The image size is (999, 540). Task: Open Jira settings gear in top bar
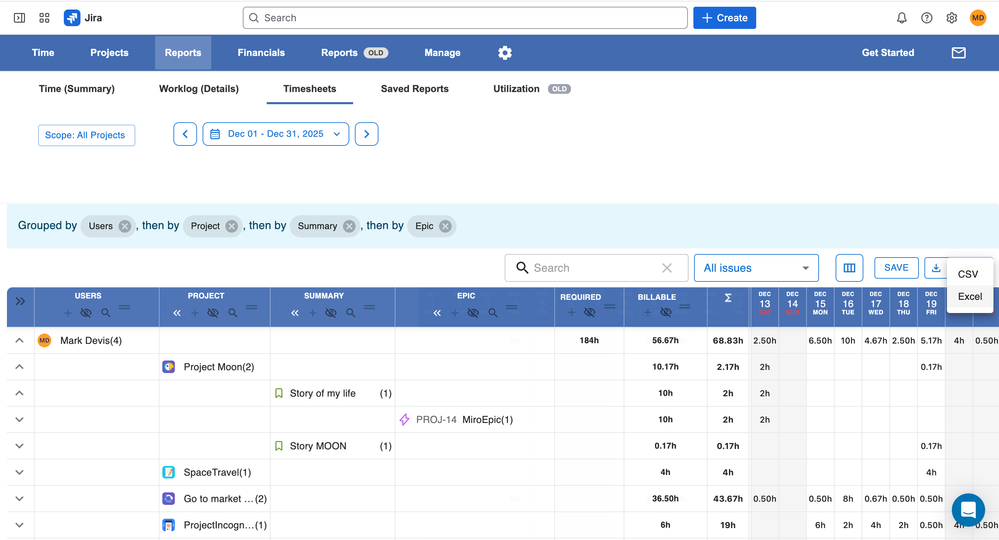tap(951, 18)
